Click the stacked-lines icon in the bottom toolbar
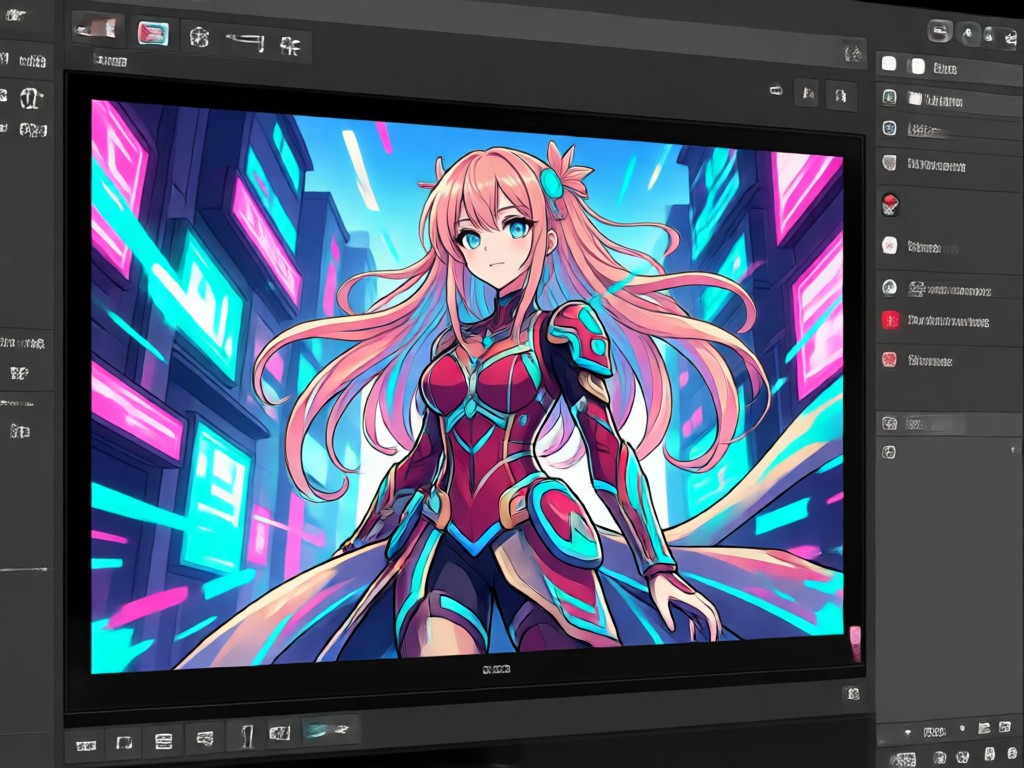 (x=163, y=741)
